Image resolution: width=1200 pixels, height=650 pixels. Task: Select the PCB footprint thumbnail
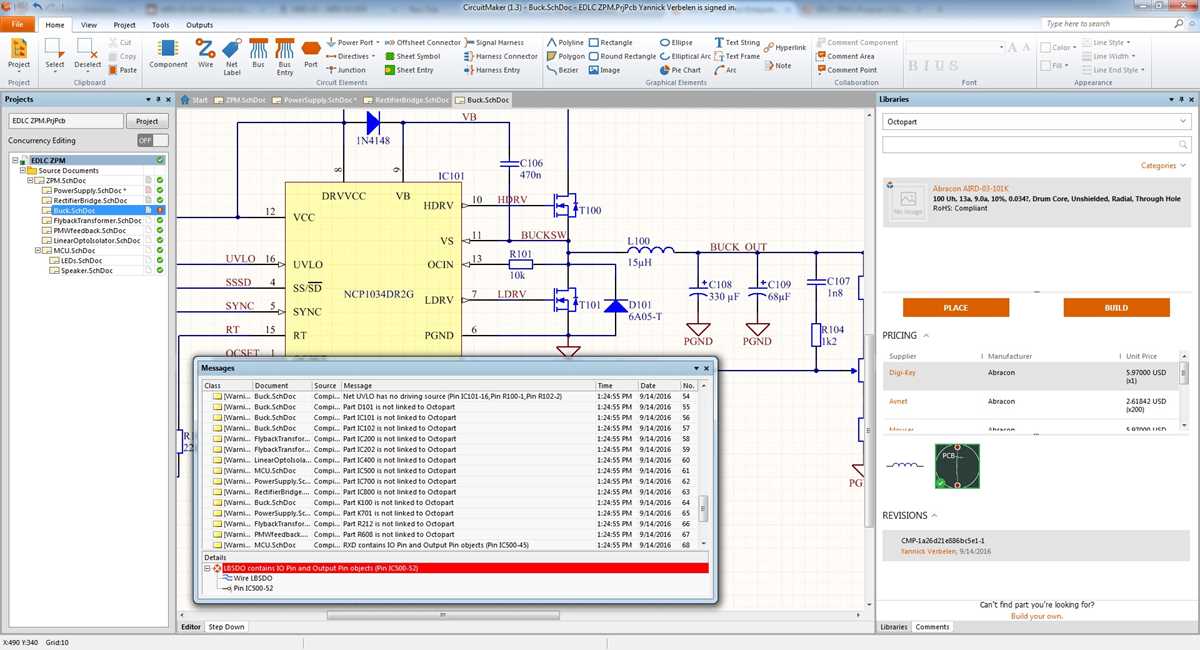[x=957, y=466]
